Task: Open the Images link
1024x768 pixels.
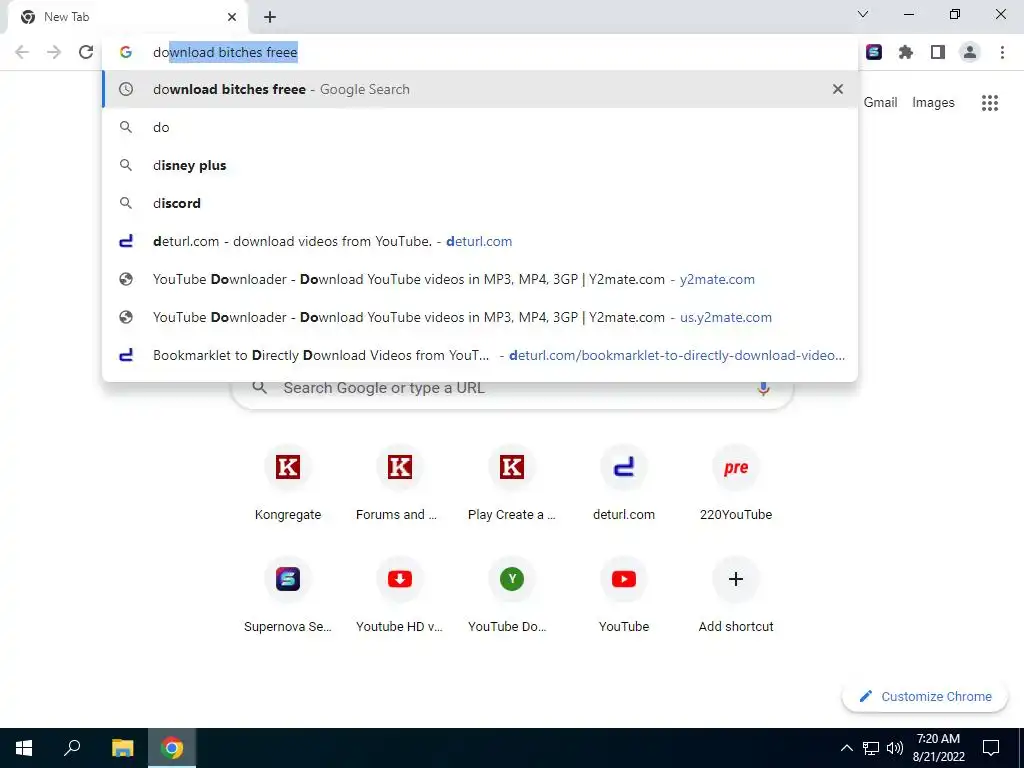Action: 933,103
